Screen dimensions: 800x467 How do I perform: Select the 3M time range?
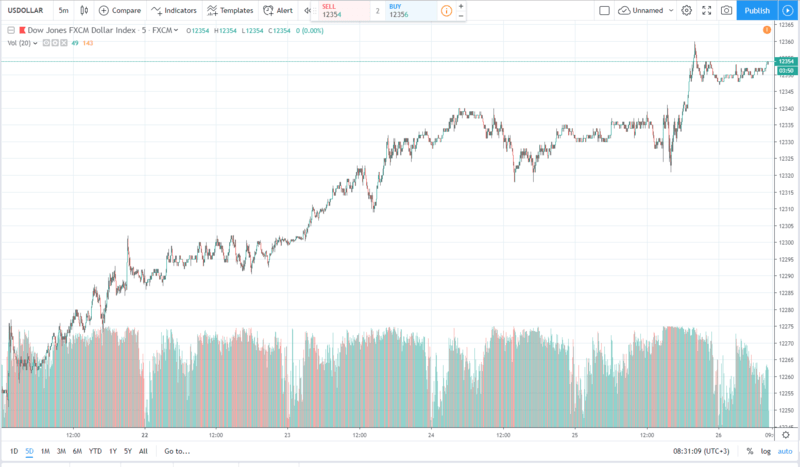pyautogui.click(x=61, y=451)
